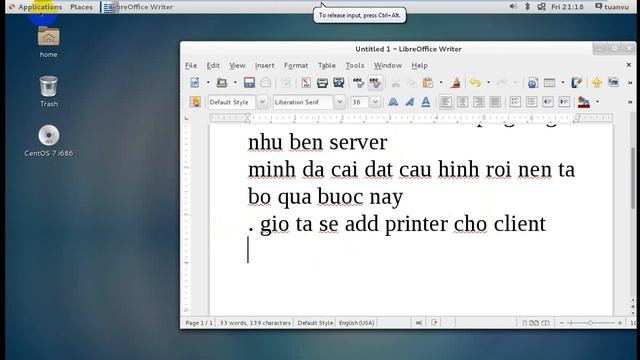The image size is (640, 360).
Task: Open the Paste dropdown arrow
Action: click(x=441, y=82)
